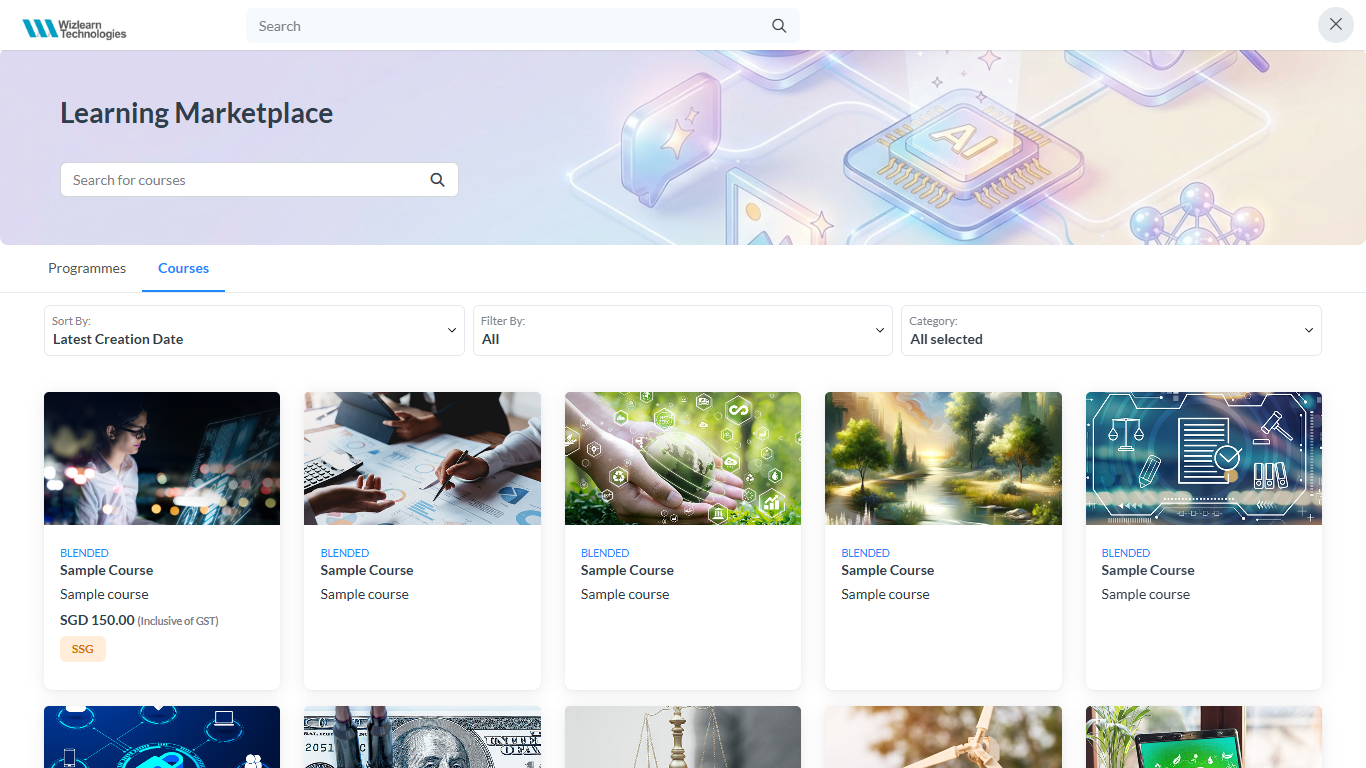Click 'Sample Course' title under river landscape image
Viewport: 1366px width, 768px height.
888,570
